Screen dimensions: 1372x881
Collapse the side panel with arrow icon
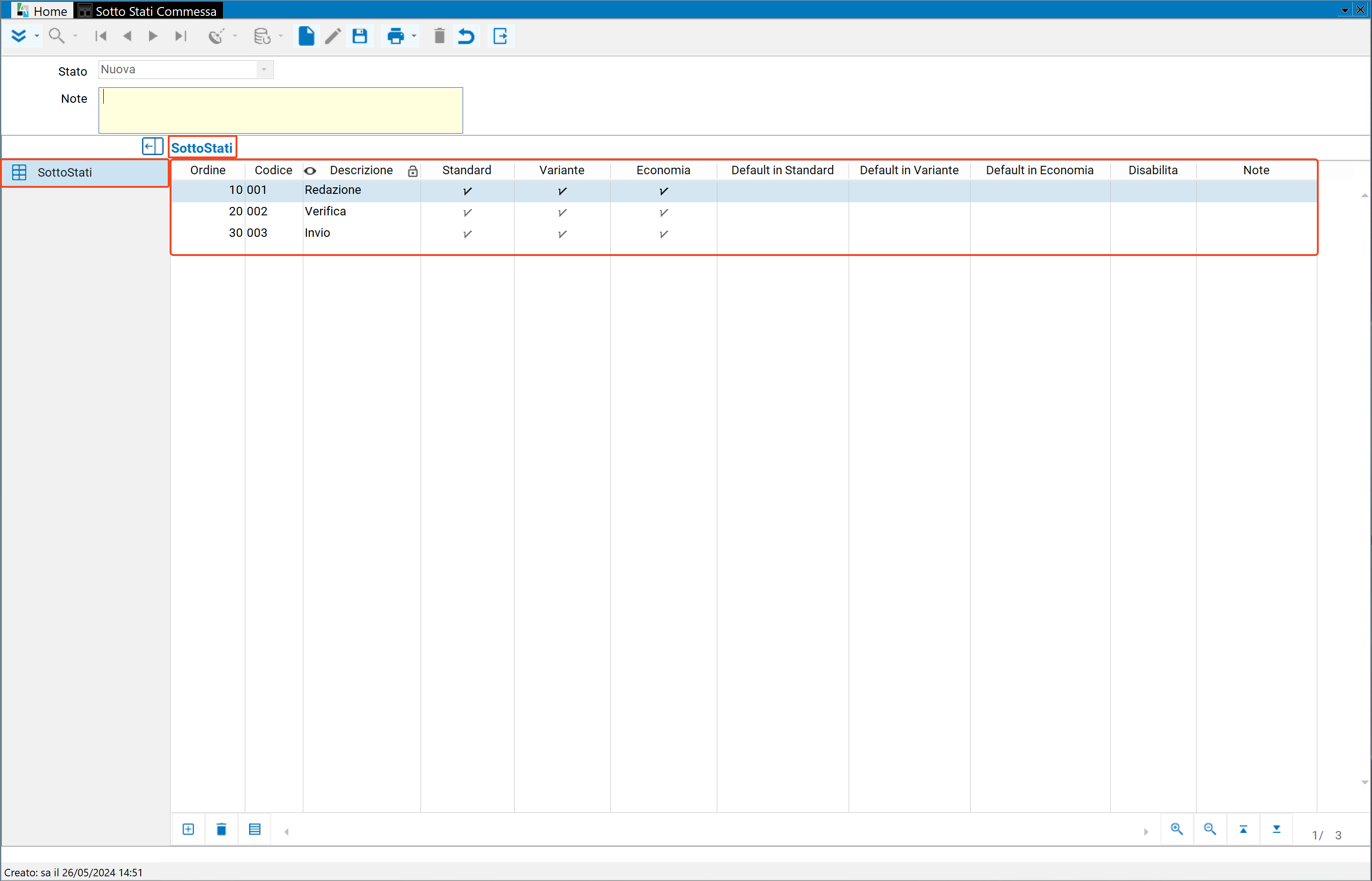[152, 147]
